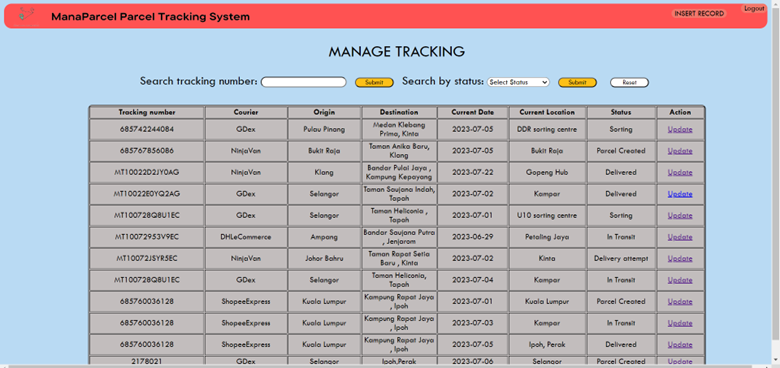Image resolution: width=780 pixels, height=368 pixels.
Task: Submit the search by status
Action: pos(577,83)
